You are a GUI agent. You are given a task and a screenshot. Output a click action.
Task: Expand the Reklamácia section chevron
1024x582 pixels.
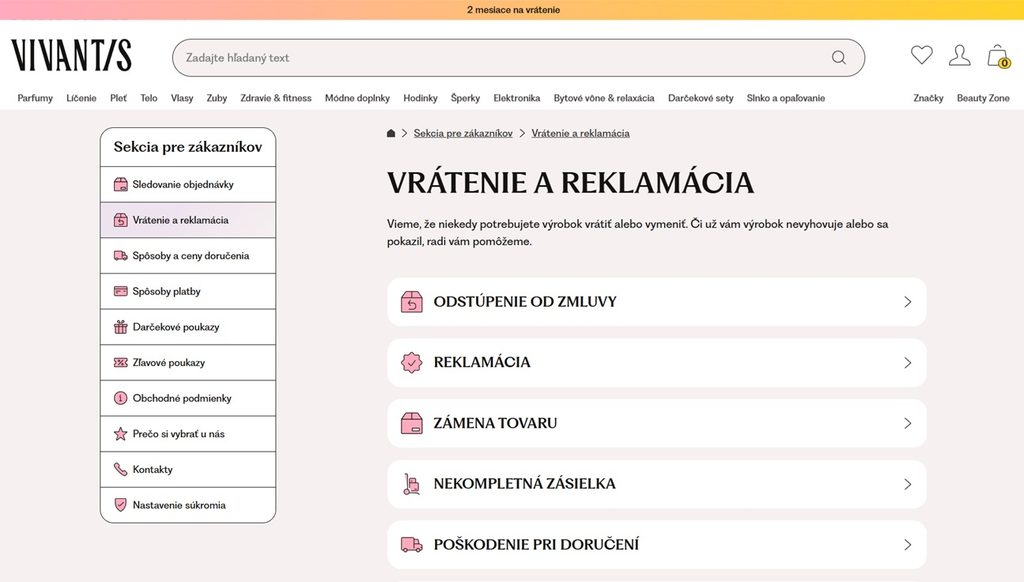pos(908,363)
